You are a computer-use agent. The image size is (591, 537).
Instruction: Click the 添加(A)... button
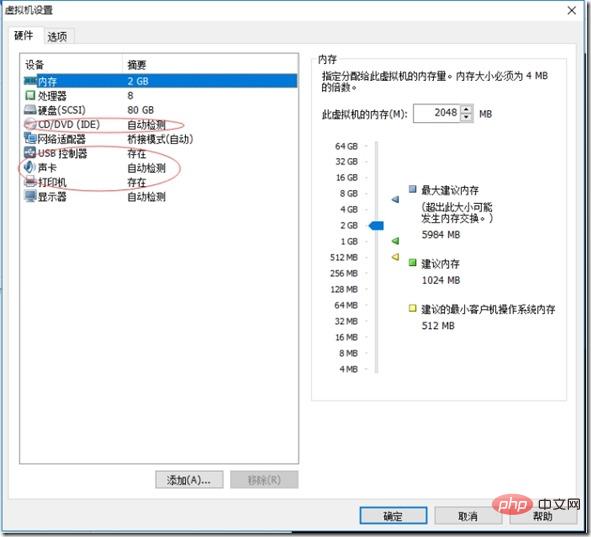click(x=189, y=480)
